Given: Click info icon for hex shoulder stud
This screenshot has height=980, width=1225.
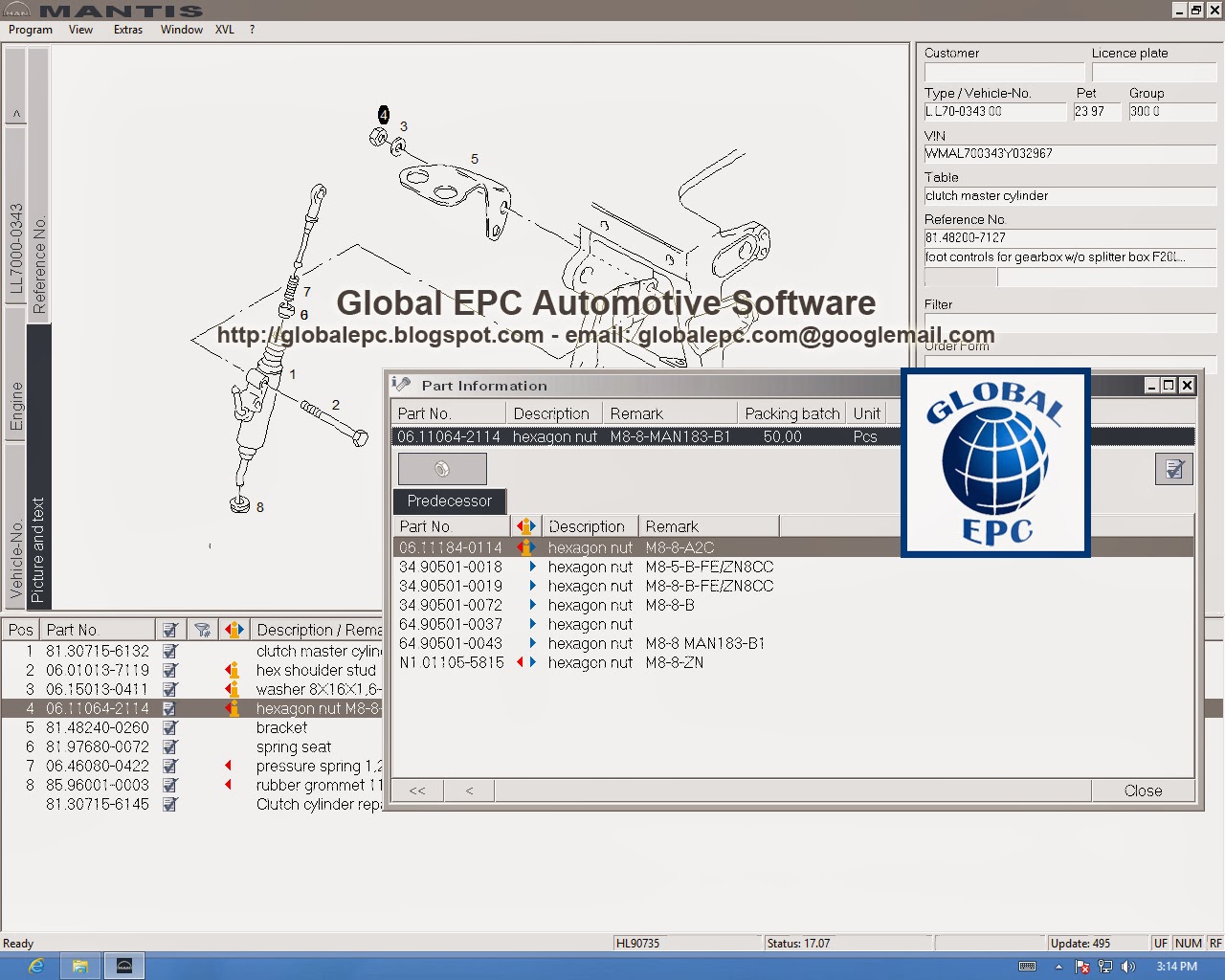Looking at the screenshot, I should tap(232, 670).
